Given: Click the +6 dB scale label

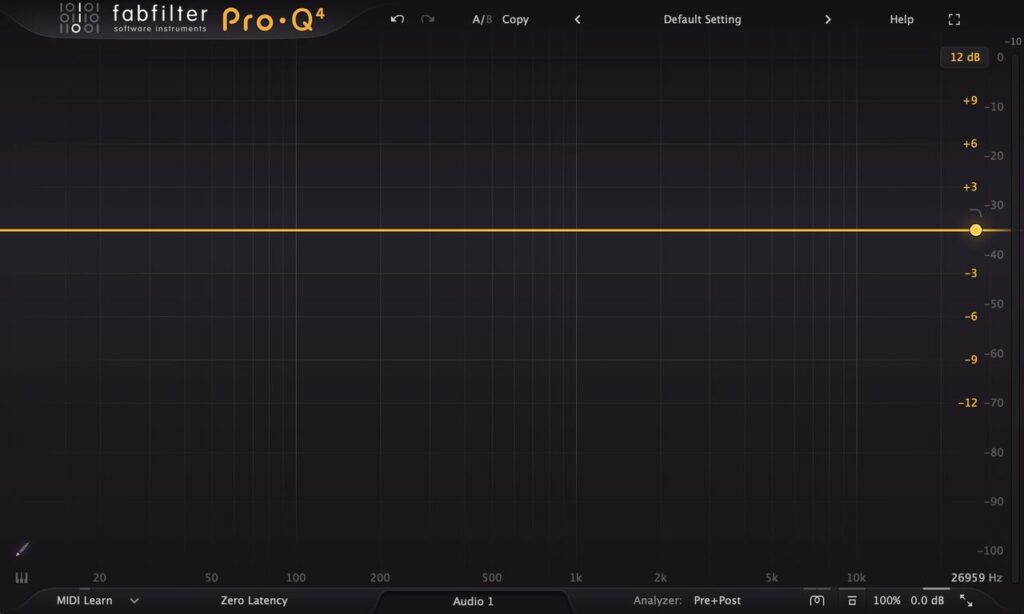Looking at the screenshot, I should coord(970,144).
